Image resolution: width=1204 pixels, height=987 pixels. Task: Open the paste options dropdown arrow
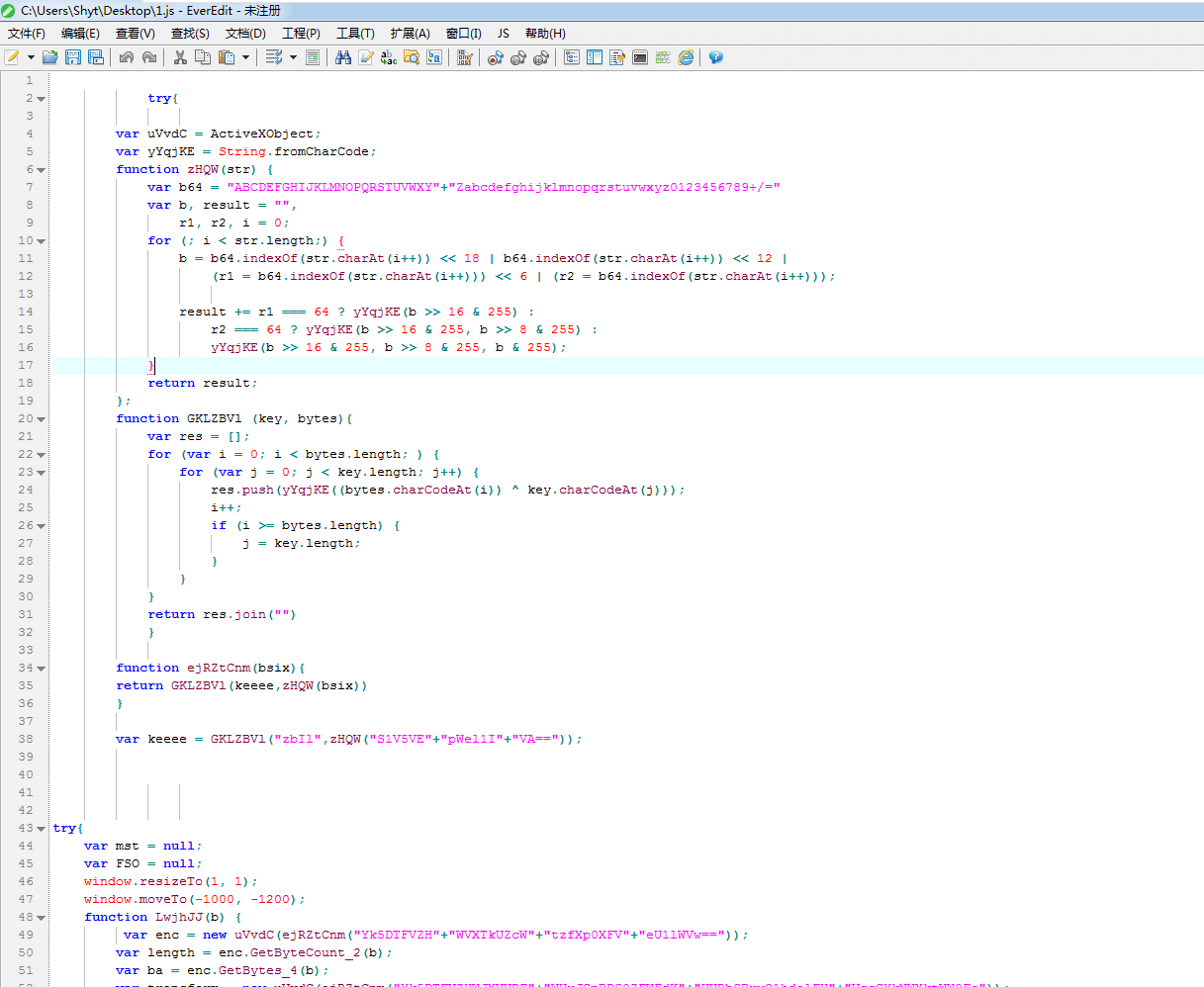click(245, 57)
